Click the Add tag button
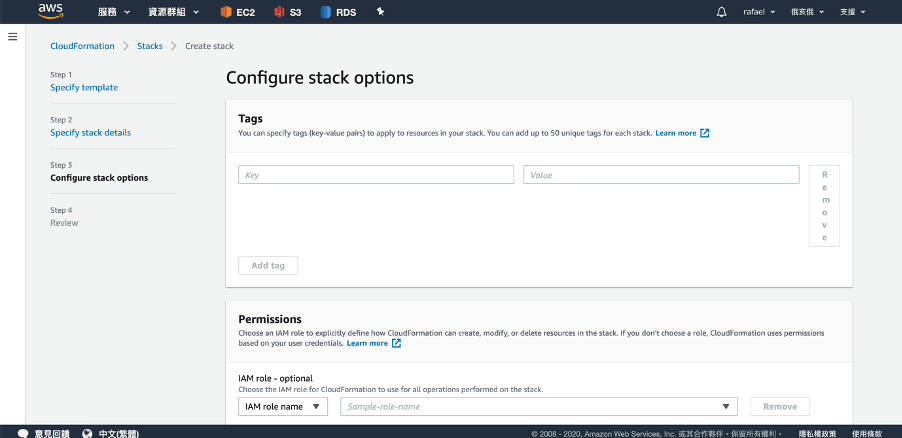The height and width of the screenshot is (438, 902). point(268,265)
